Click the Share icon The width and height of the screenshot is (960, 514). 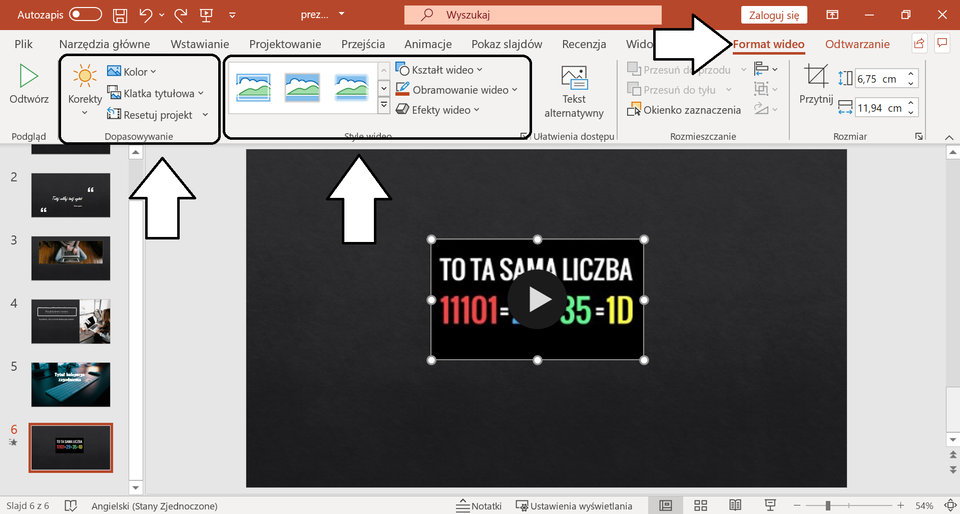tap(918, 43)
